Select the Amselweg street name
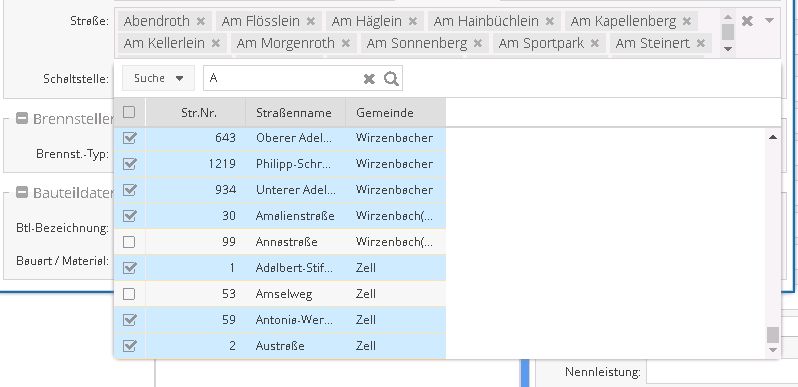This screenshot has width=798, height=387. tap(284, 294)
